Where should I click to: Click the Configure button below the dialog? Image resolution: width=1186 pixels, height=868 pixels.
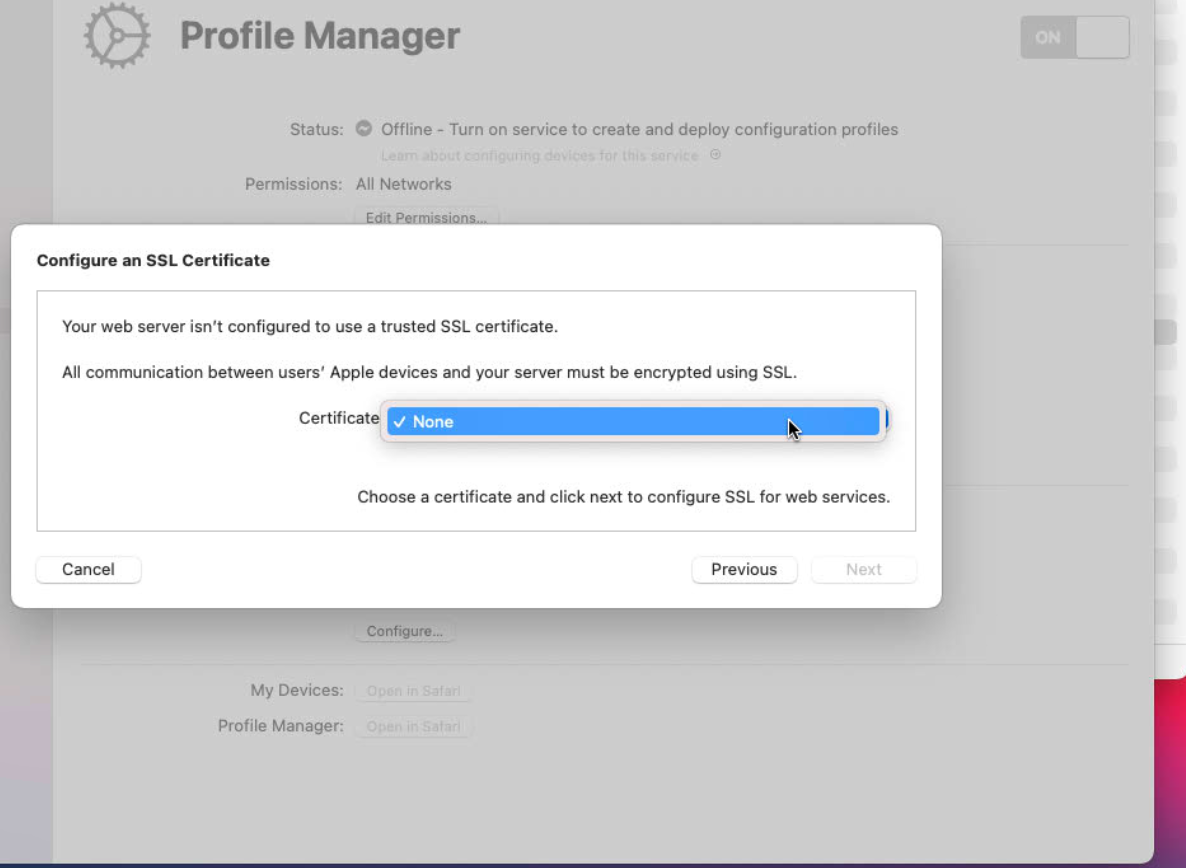pos(404,631)
